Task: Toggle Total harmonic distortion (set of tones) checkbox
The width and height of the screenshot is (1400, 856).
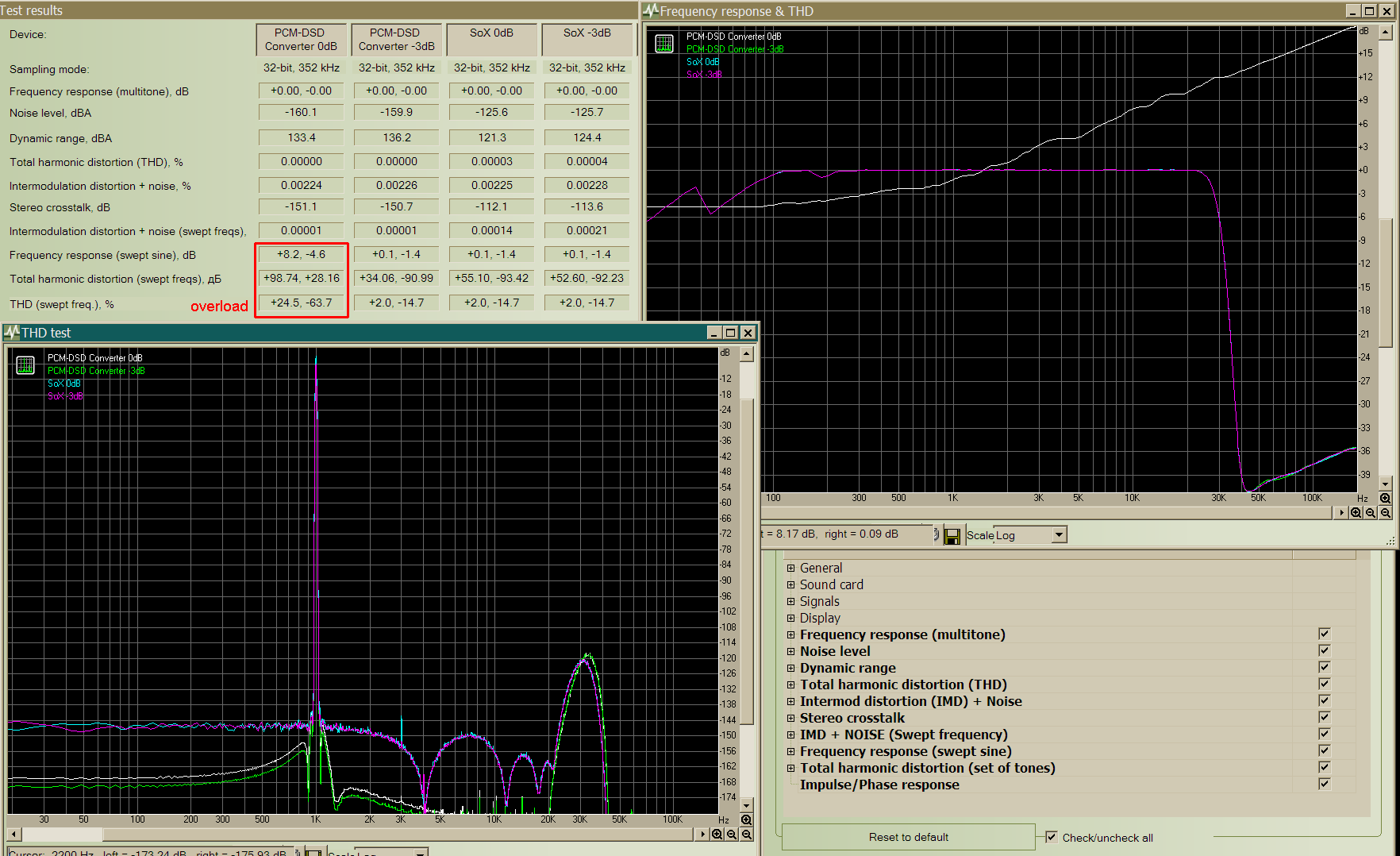Action: (x=1324, y=767)
